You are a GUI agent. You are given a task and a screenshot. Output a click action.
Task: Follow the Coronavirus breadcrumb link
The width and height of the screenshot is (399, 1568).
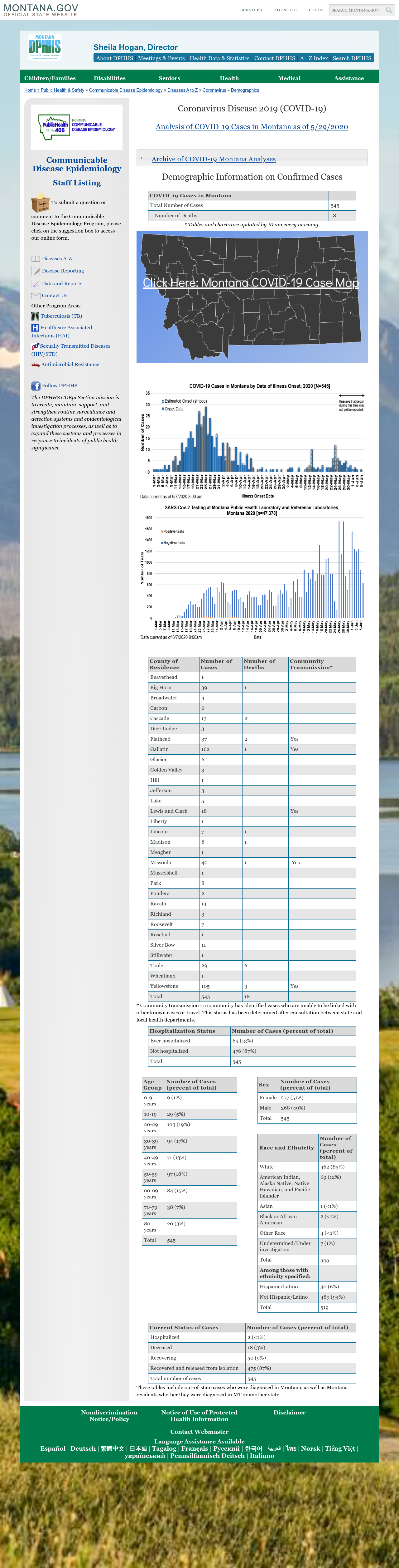click(x=214, y=90)
